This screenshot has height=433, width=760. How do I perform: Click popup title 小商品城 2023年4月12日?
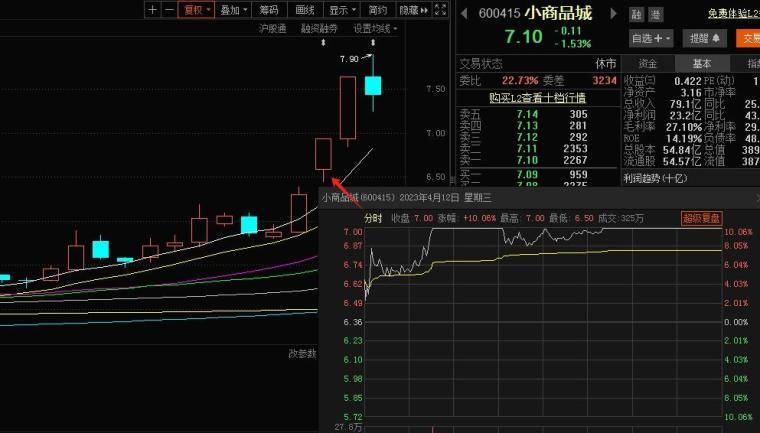tap(407, 198)
